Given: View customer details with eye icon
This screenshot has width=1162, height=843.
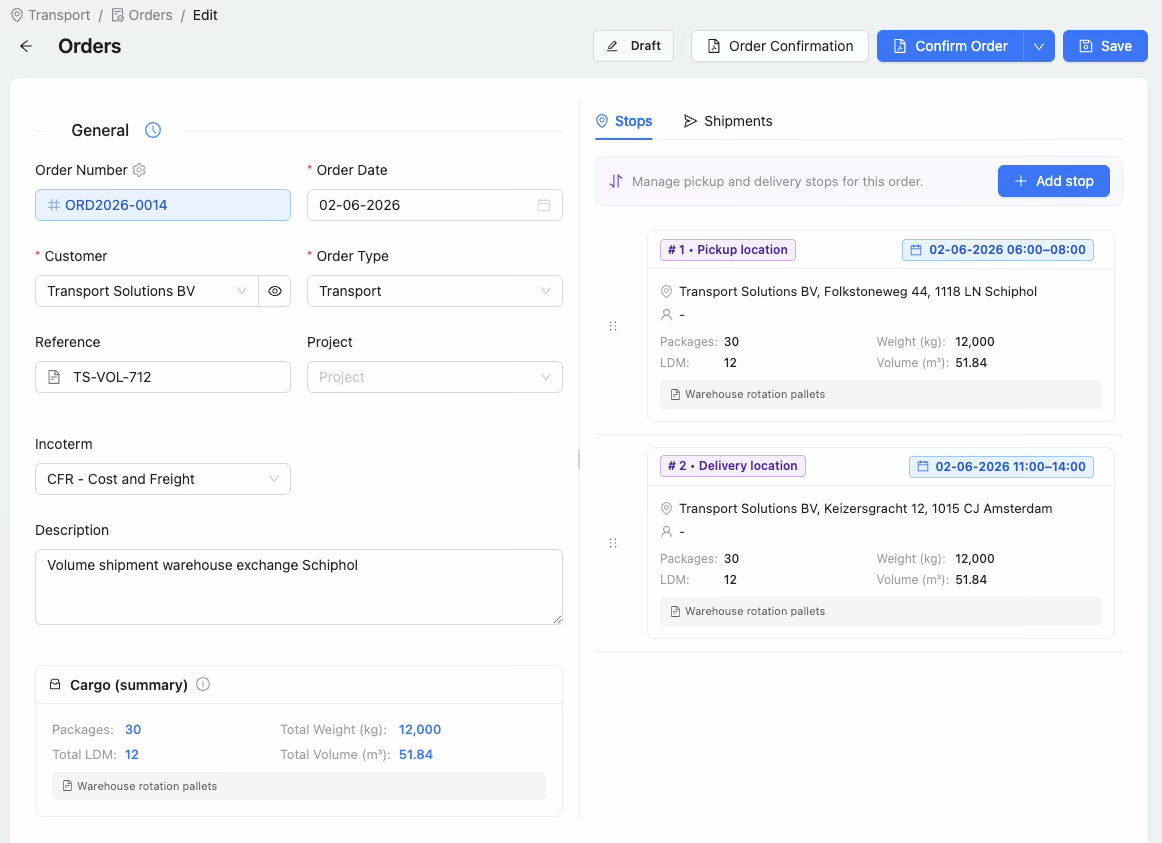Looking at the screenshot, I should 275,291.
